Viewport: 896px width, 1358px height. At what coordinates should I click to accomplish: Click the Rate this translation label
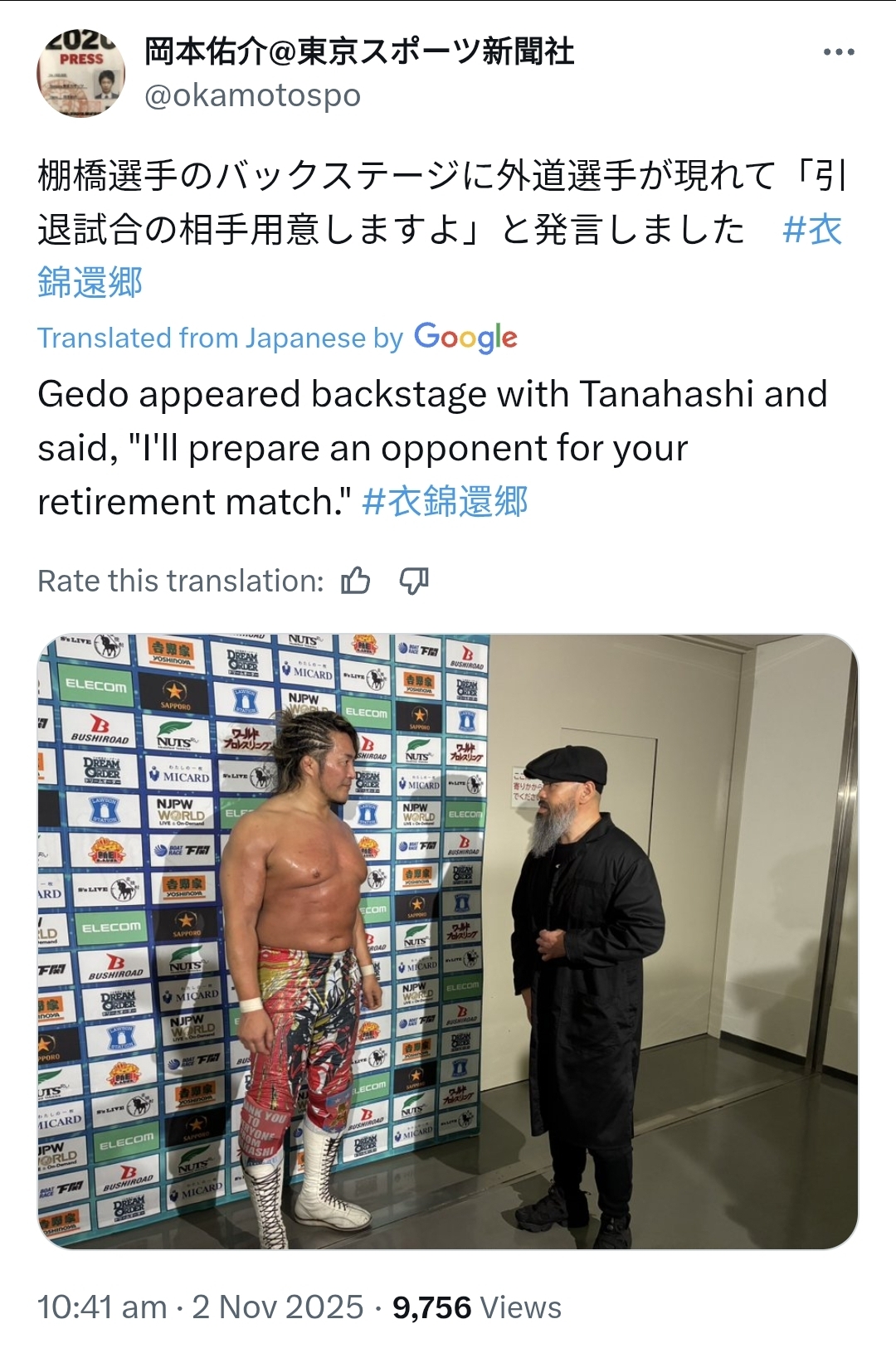coord(181,581)
